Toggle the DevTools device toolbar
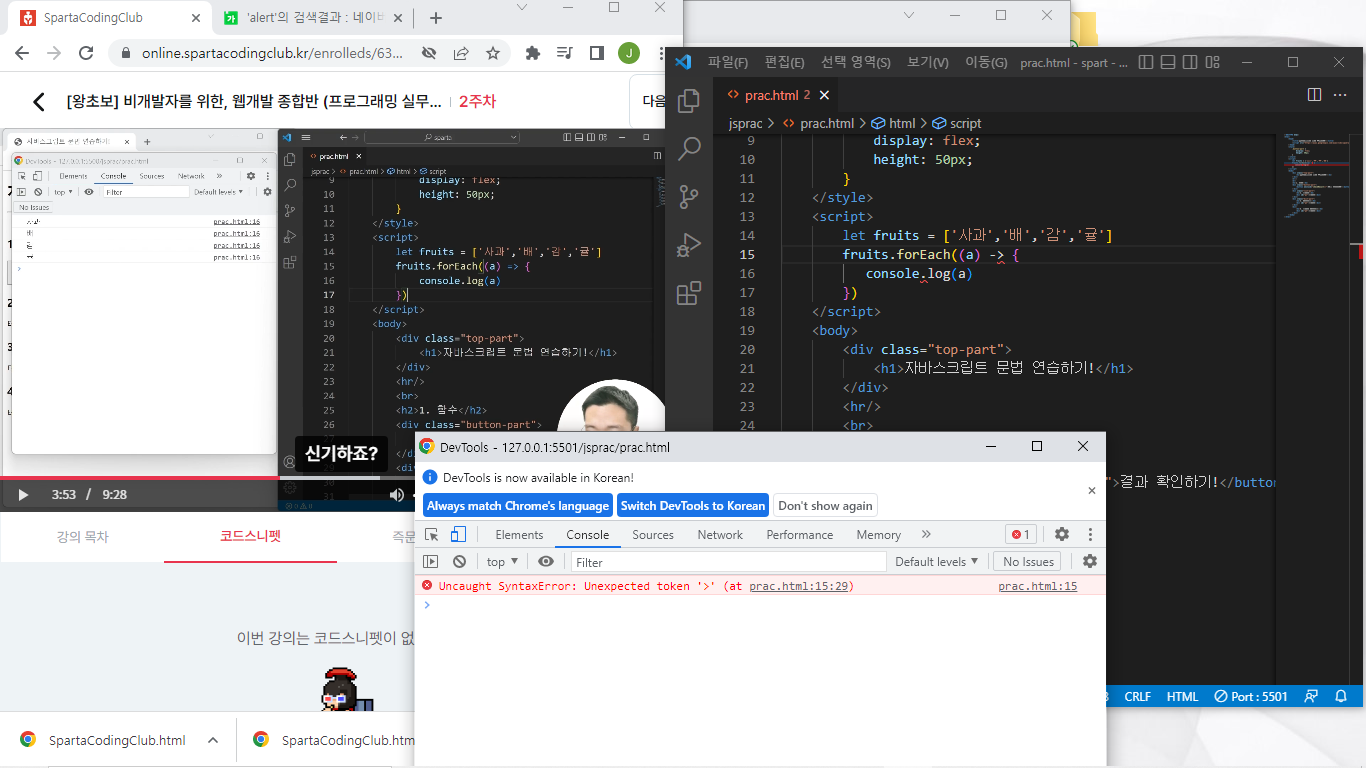The height and width of the screenshot is (768, 1366). [x=458, y=535]
